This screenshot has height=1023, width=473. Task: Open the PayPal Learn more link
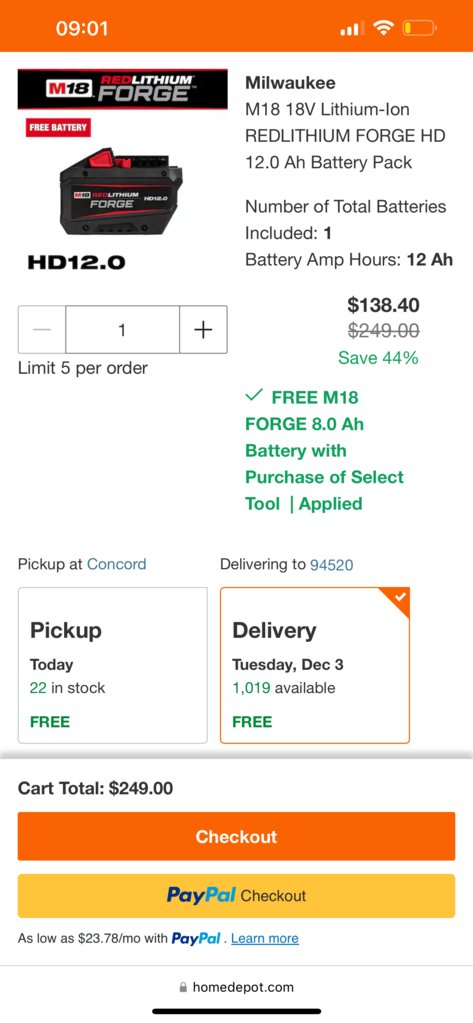click(x=265, y=938)
